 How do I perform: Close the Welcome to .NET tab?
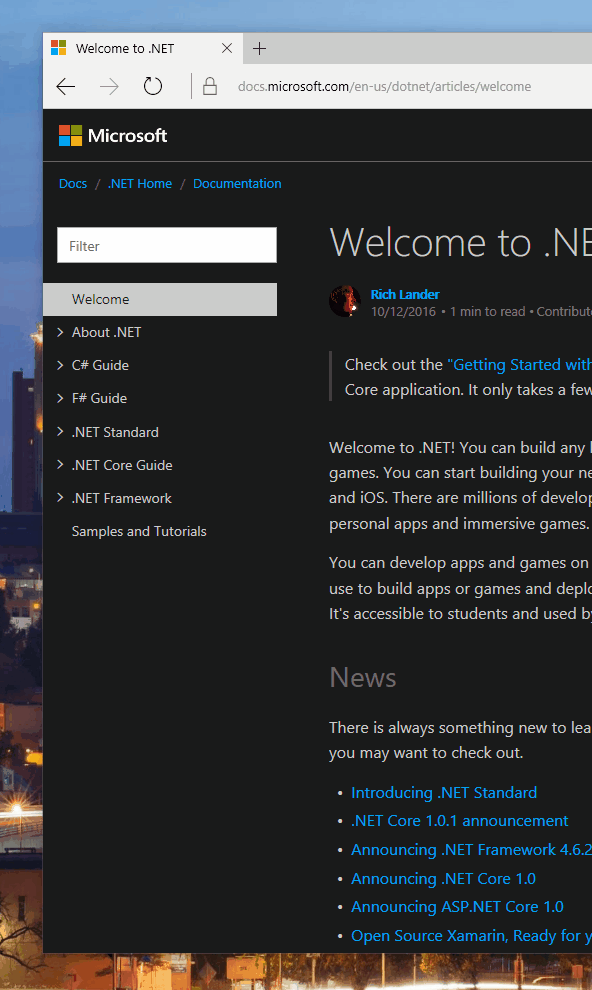click(227, 48)
